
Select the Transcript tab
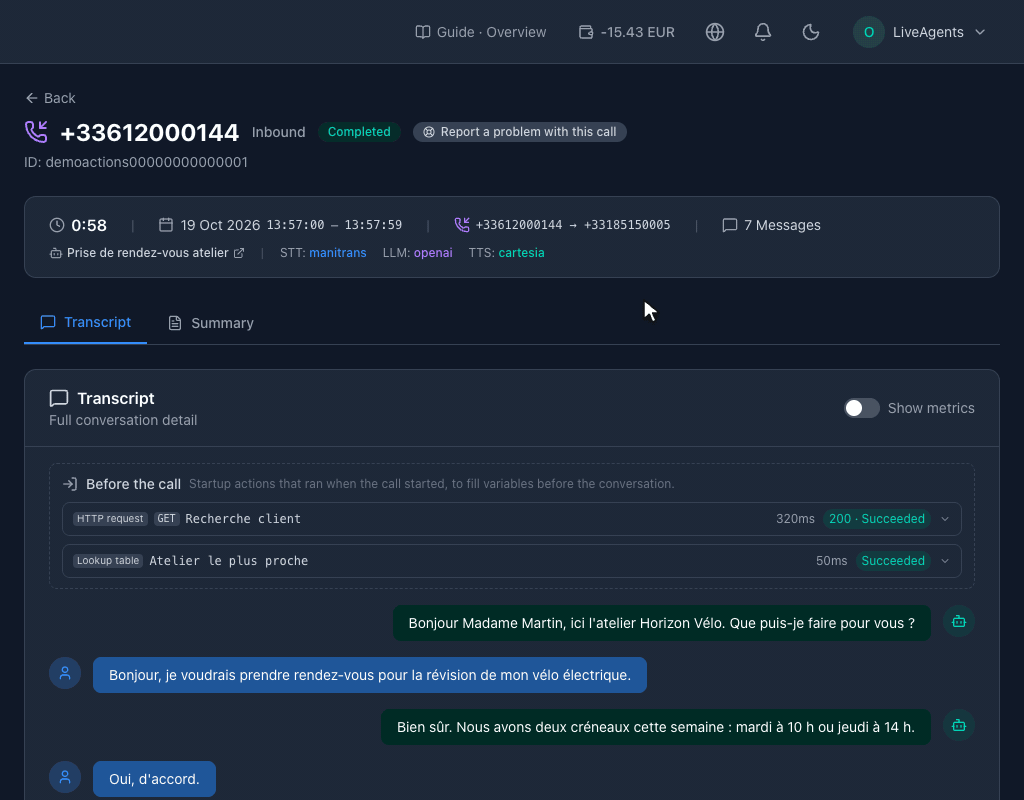pos(86,323)
